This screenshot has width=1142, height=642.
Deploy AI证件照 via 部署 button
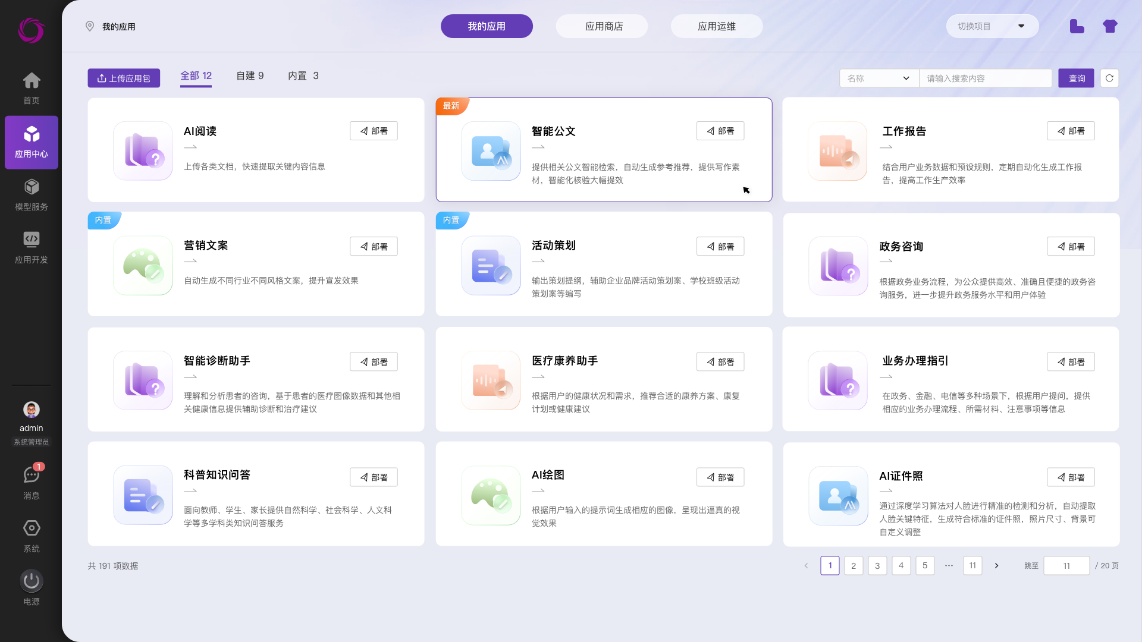1071,477
